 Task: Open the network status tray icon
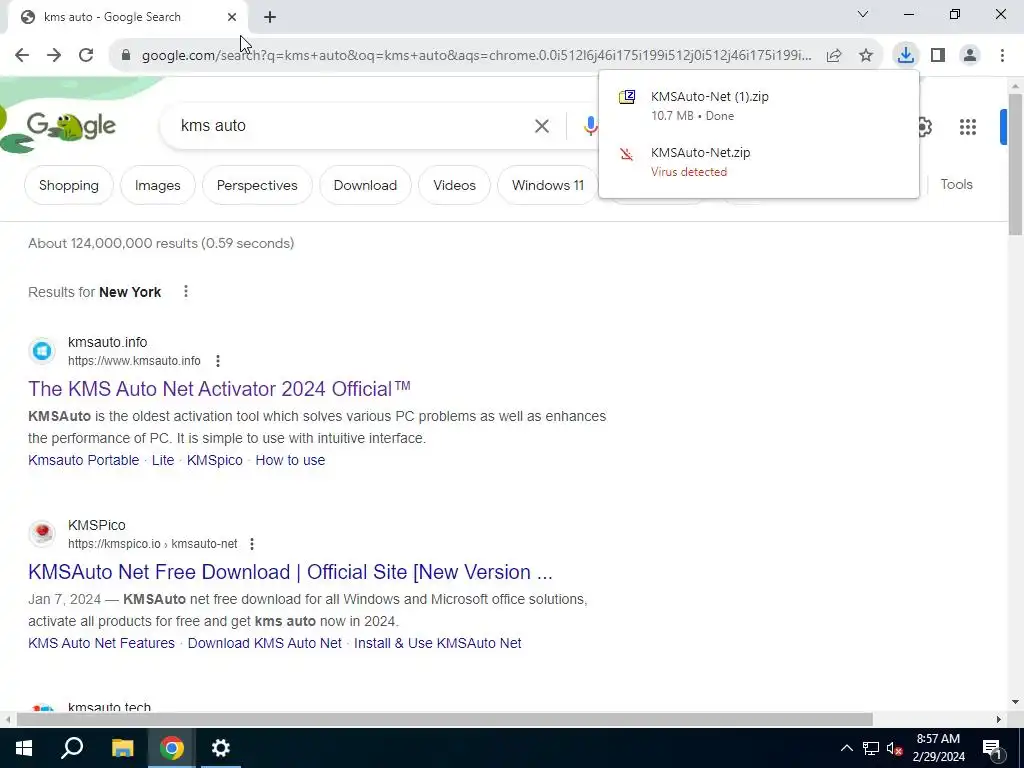[x=871, y=748]
